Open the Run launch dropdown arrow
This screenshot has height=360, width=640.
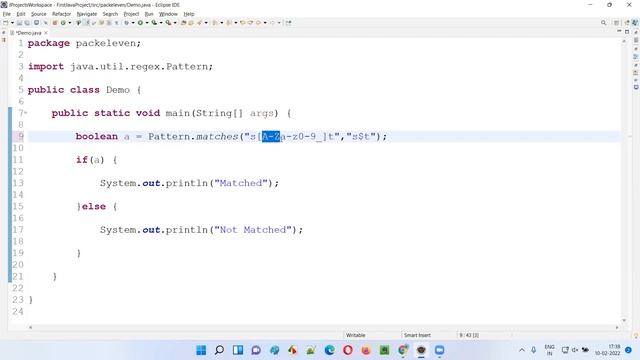coord(147,23)
